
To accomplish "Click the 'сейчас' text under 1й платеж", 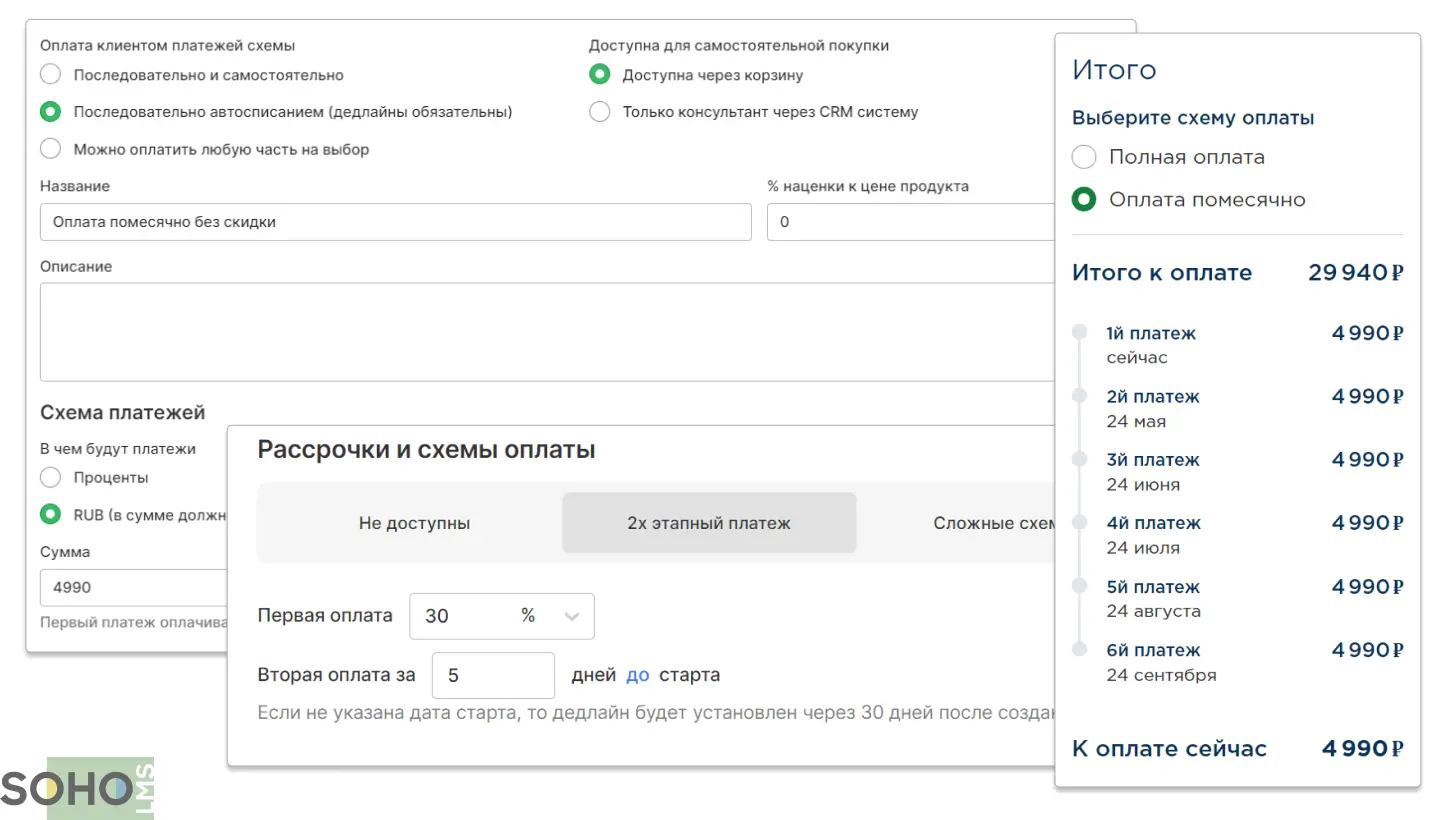I will tap(1137, 358).
